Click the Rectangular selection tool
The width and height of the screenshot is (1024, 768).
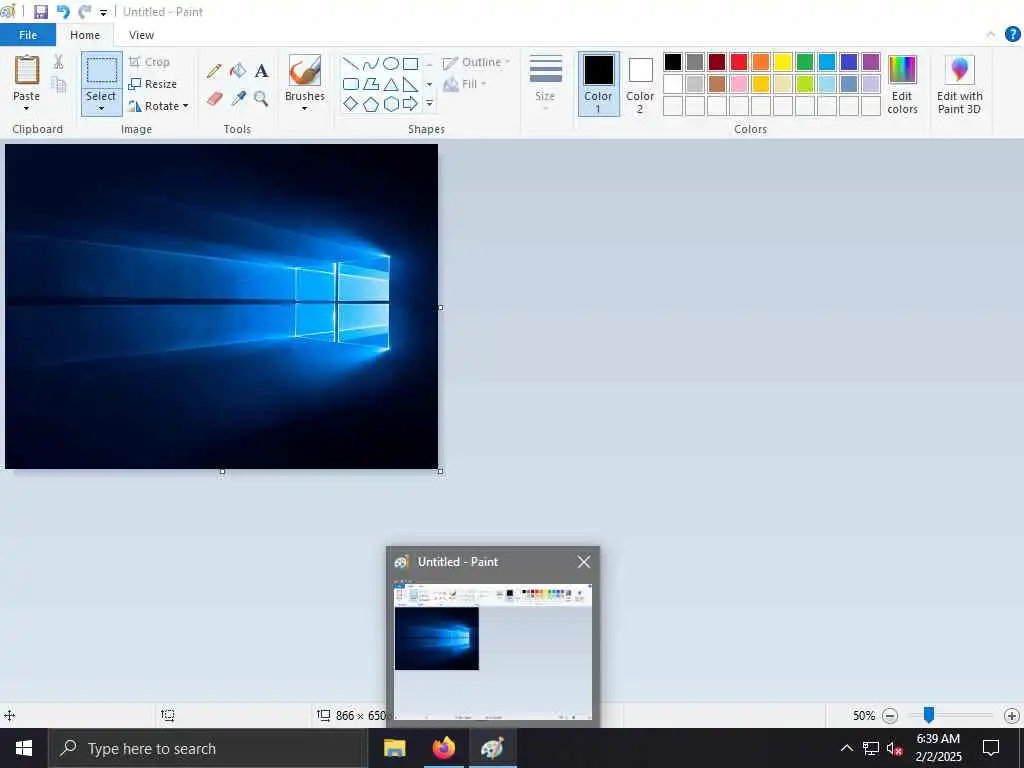pos(102,71)
